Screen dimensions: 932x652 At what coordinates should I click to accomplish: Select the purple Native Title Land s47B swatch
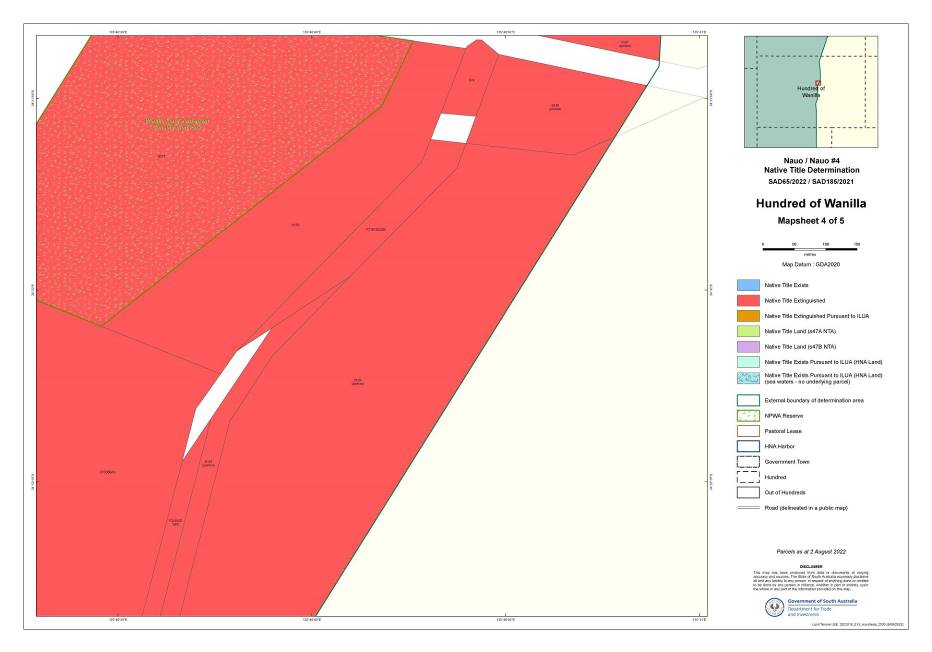pyautogui.click(x=748, y=347)
